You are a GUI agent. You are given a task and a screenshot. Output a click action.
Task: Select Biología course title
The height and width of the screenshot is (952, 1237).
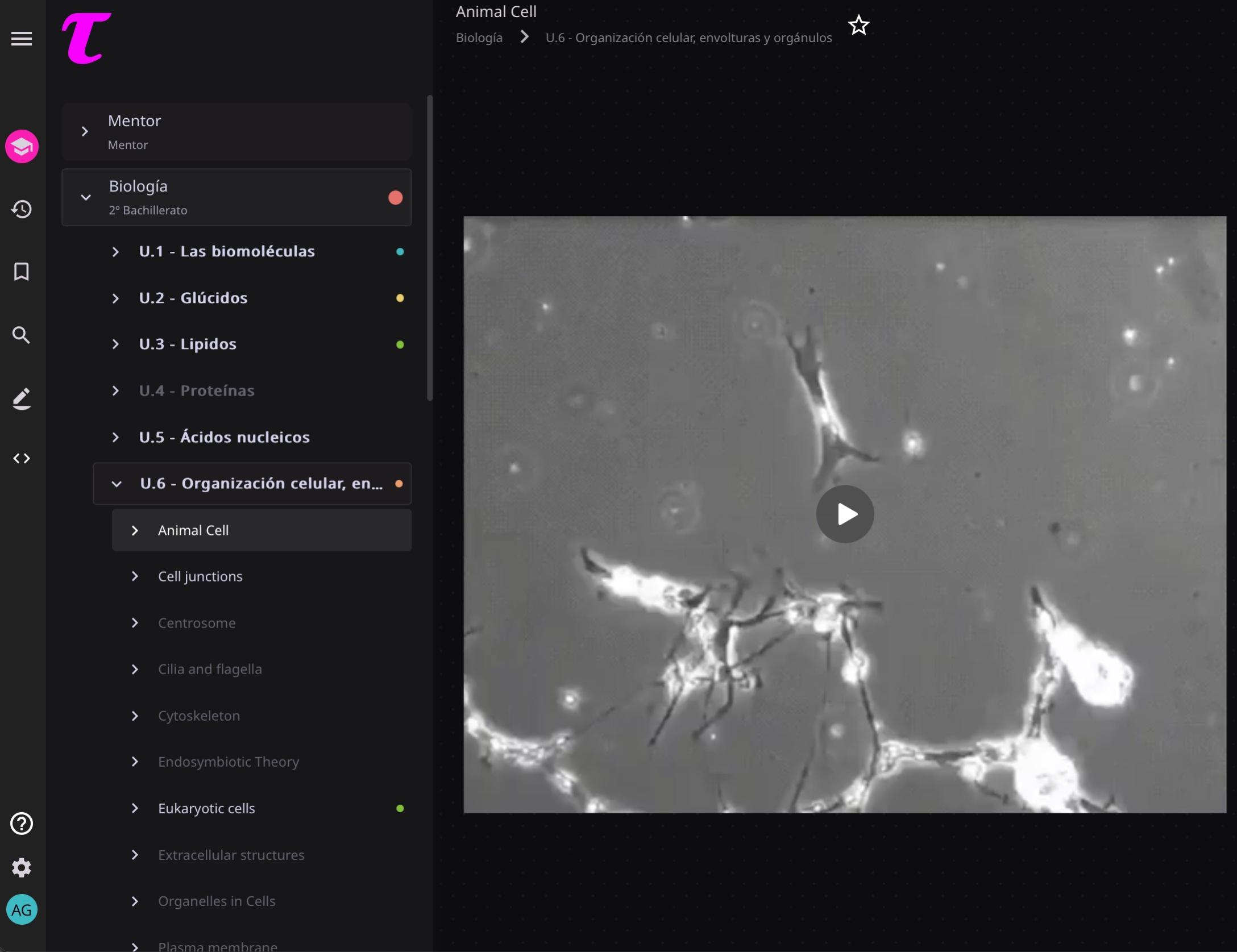138,186
